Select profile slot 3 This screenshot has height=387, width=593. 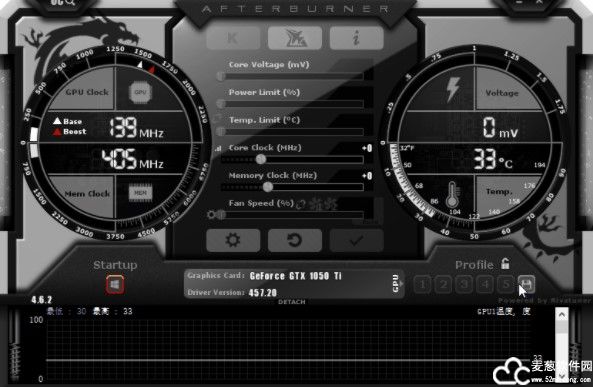pos(464,284)
